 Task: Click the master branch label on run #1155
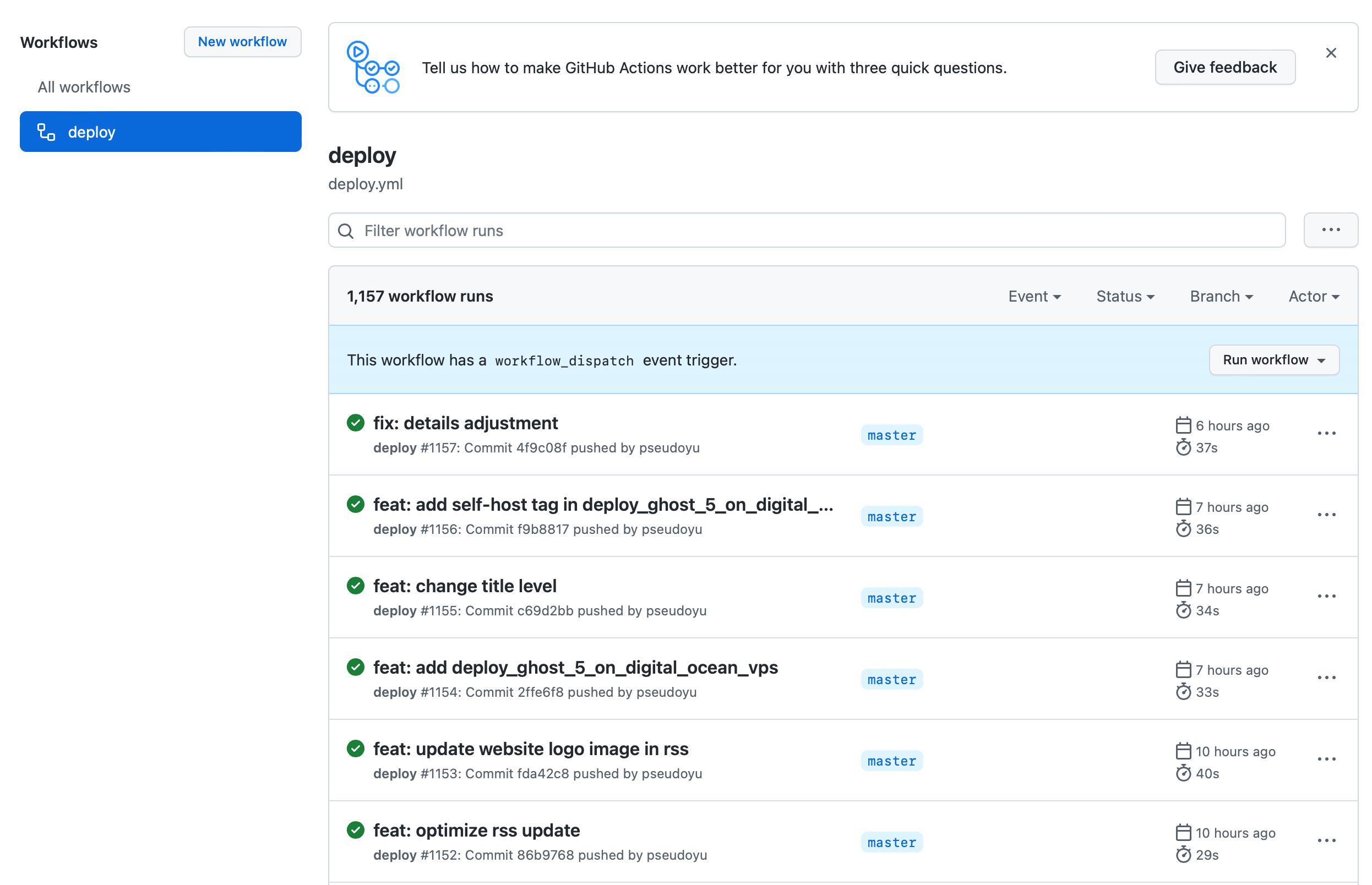tap(891, 598)
